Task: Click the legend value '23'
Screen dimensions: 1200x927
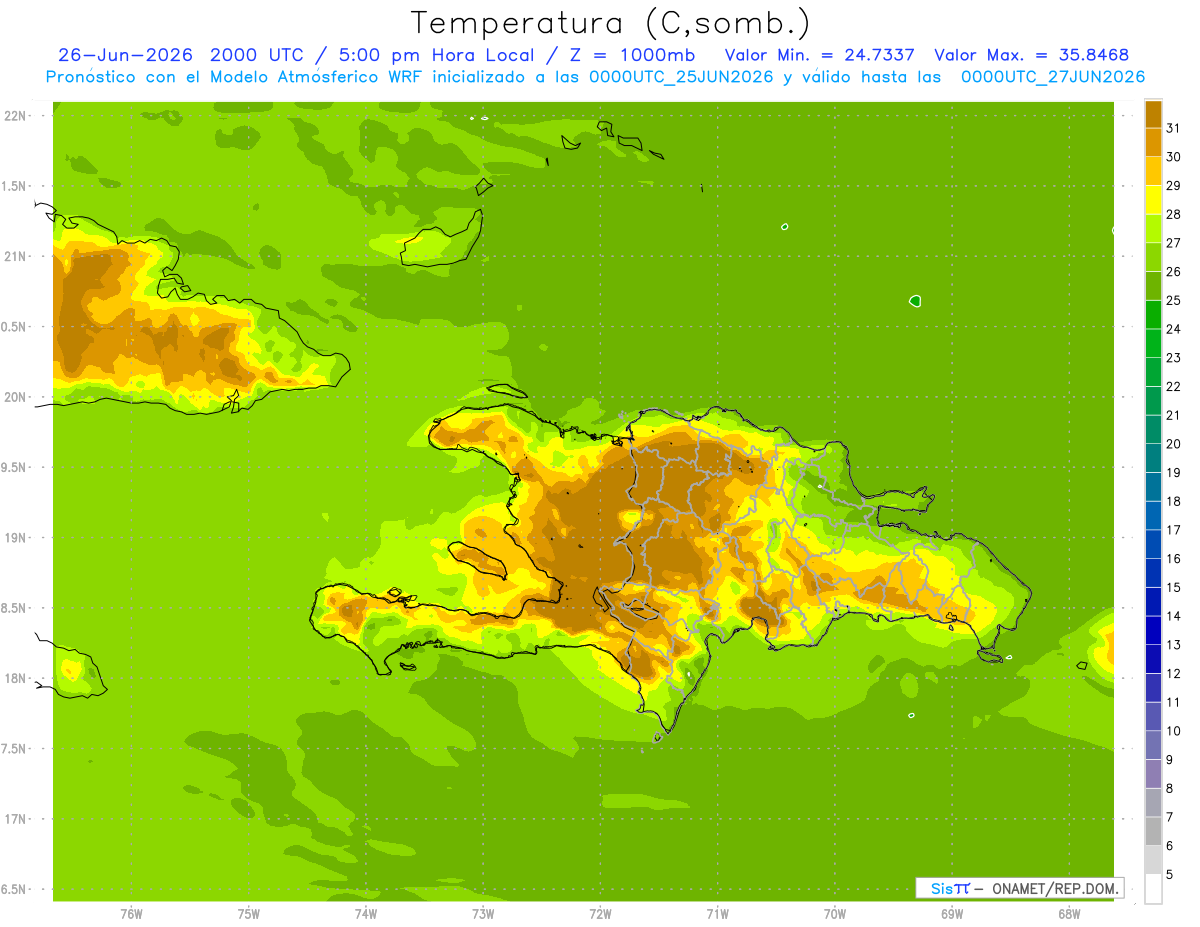Action: [x=1174, y=358]
